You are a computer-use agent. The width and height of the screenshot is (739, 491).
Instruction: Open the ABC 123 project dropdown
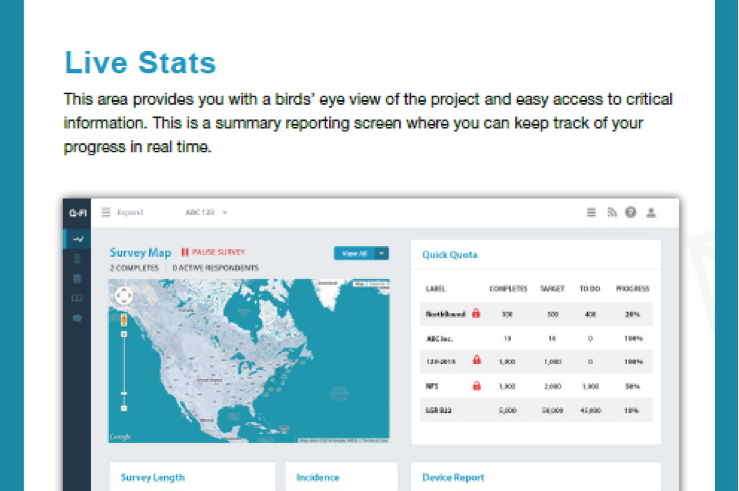point(207,212)
